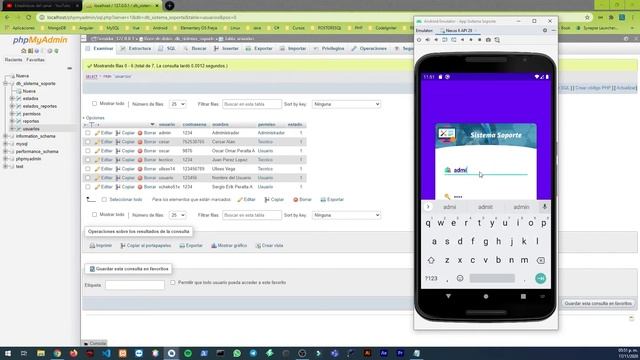Open the phpMyAdmin home icon in sidebar
The height and width of the screenshot is (360, 640).
click(23, 51)
